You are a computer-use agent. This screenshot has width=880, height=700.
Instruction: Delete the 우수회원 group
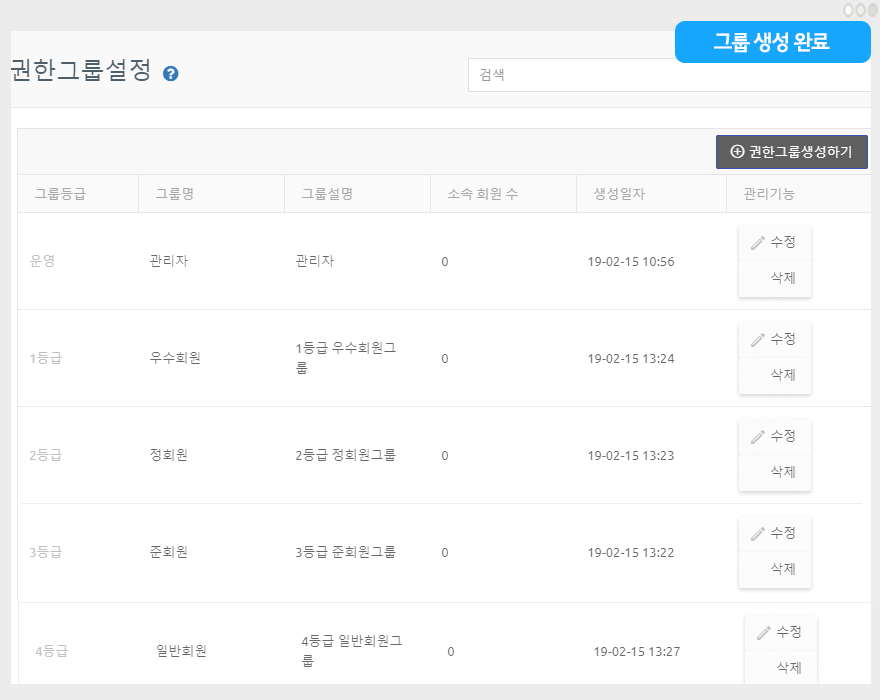783,375
